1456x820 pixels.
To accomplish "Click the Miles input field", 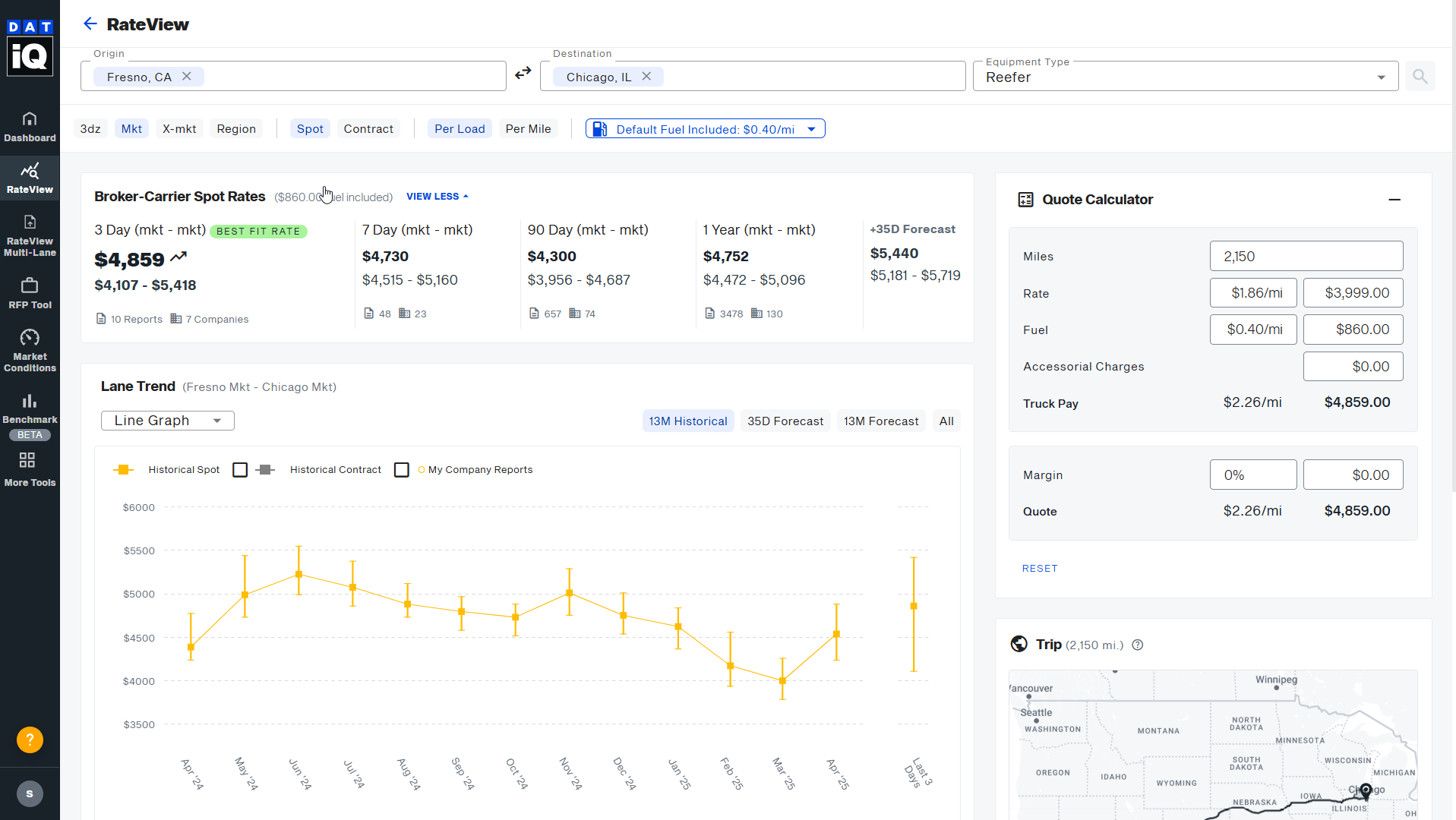I will 1306,257.
